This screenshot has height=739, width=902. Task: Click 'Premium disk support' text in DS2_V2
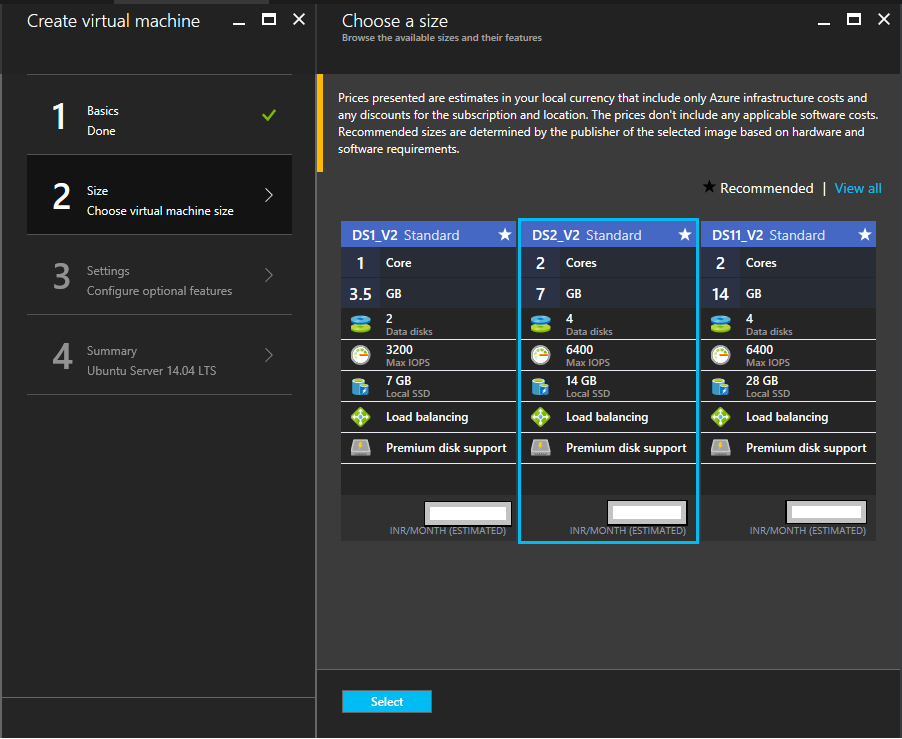click(626, 448)
